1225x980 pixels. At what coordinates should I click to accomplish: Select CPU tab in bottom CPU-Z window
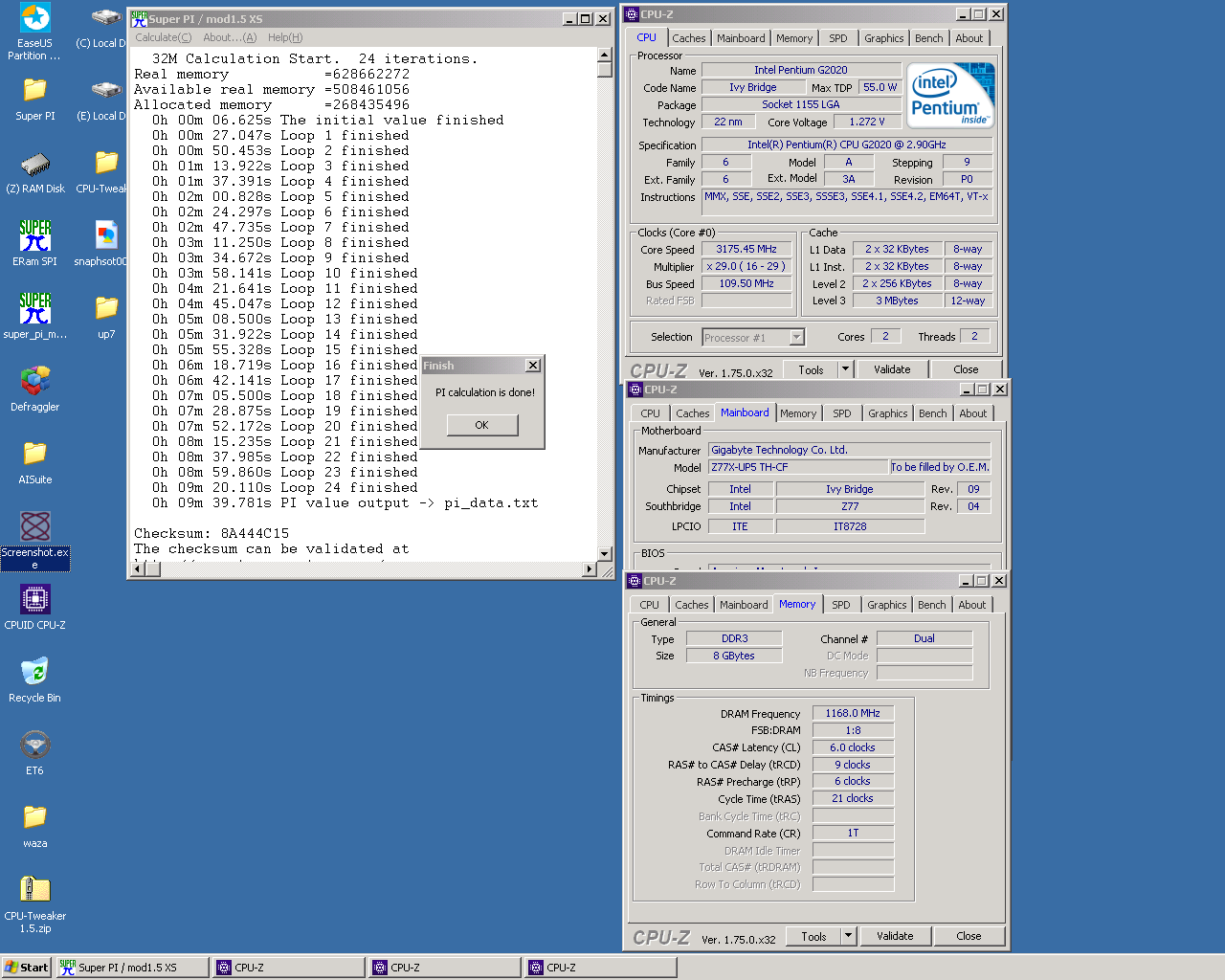click(650, 605)
